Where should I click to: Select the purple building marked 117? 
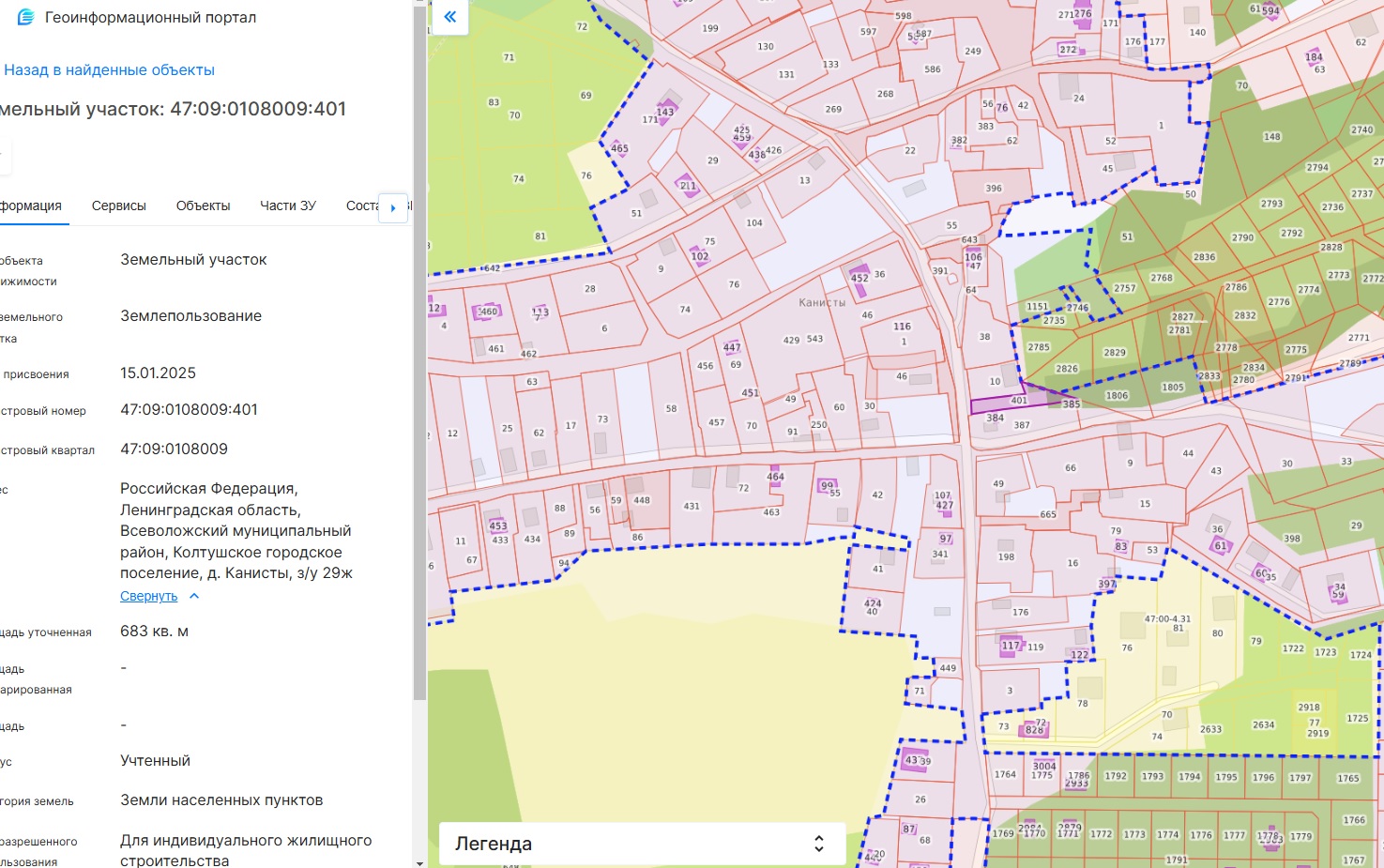tap(1011, 645)
